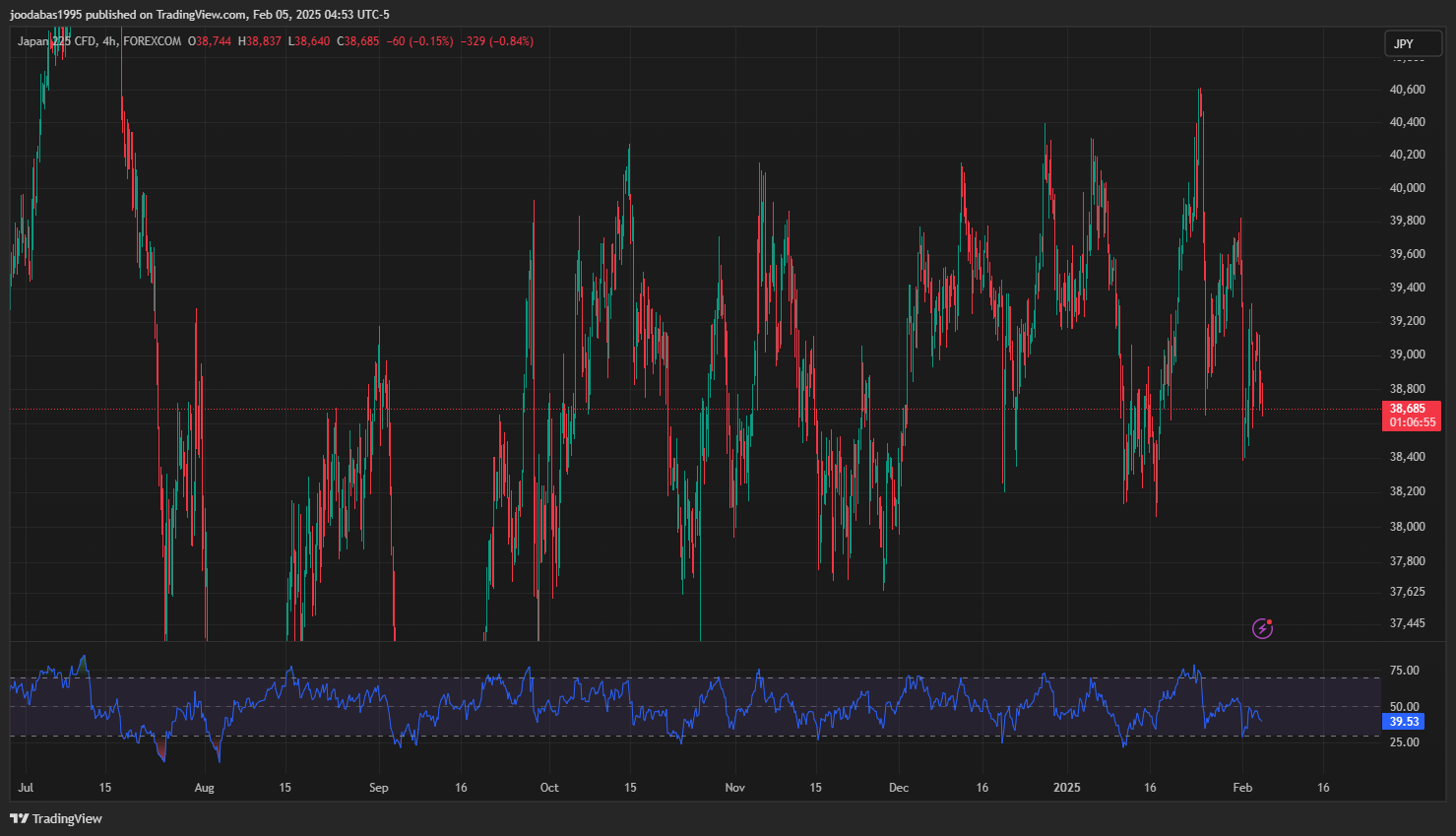Click the 2025 year marker on time axis

[1066, 788]
